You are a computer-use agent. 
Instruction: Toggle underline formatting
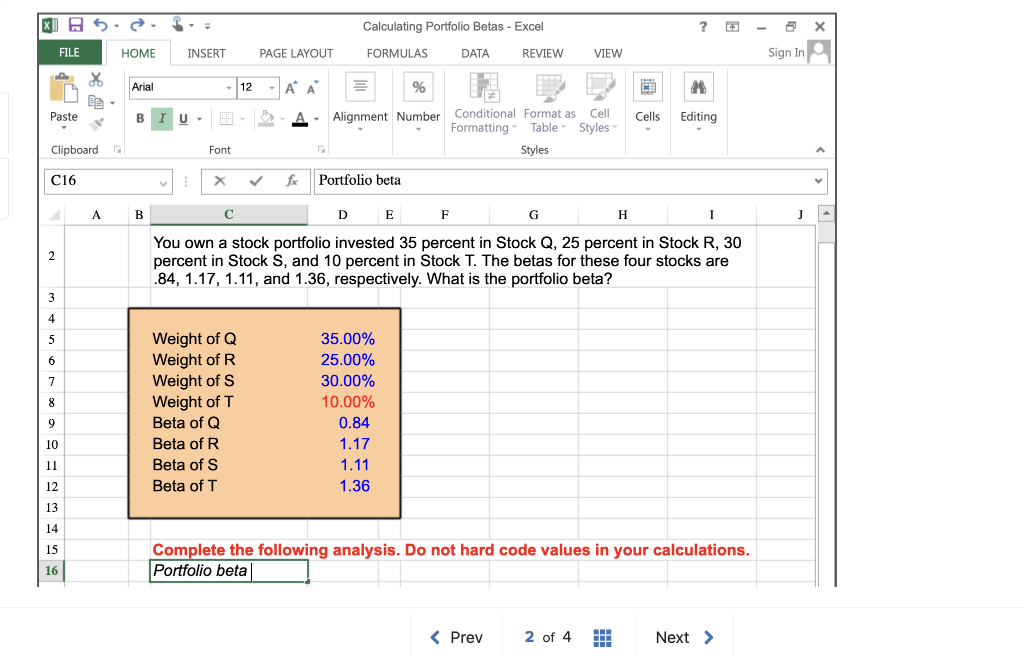coord(181,118)
